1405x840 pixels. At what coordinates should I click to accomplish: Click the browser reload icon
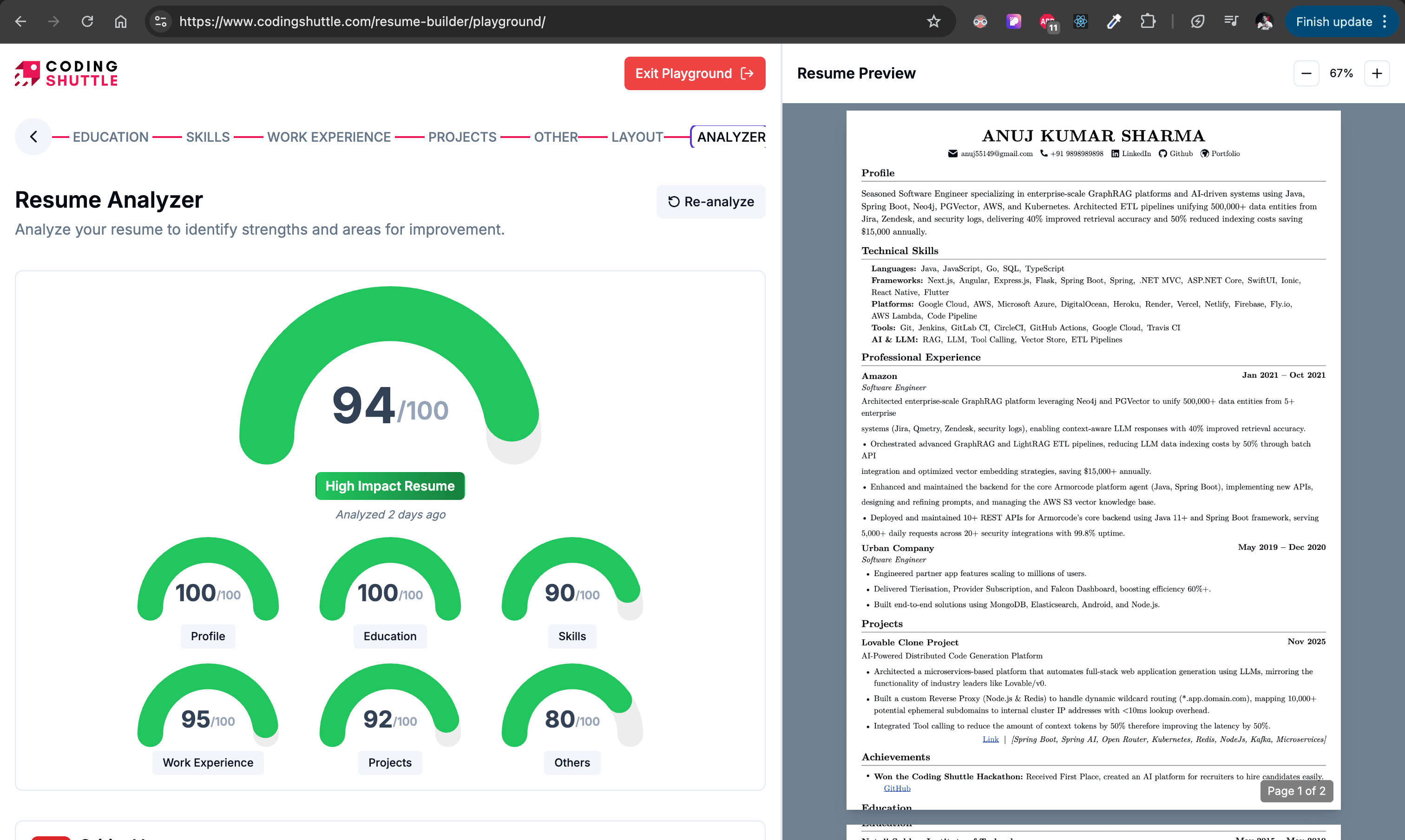(87, 21)
